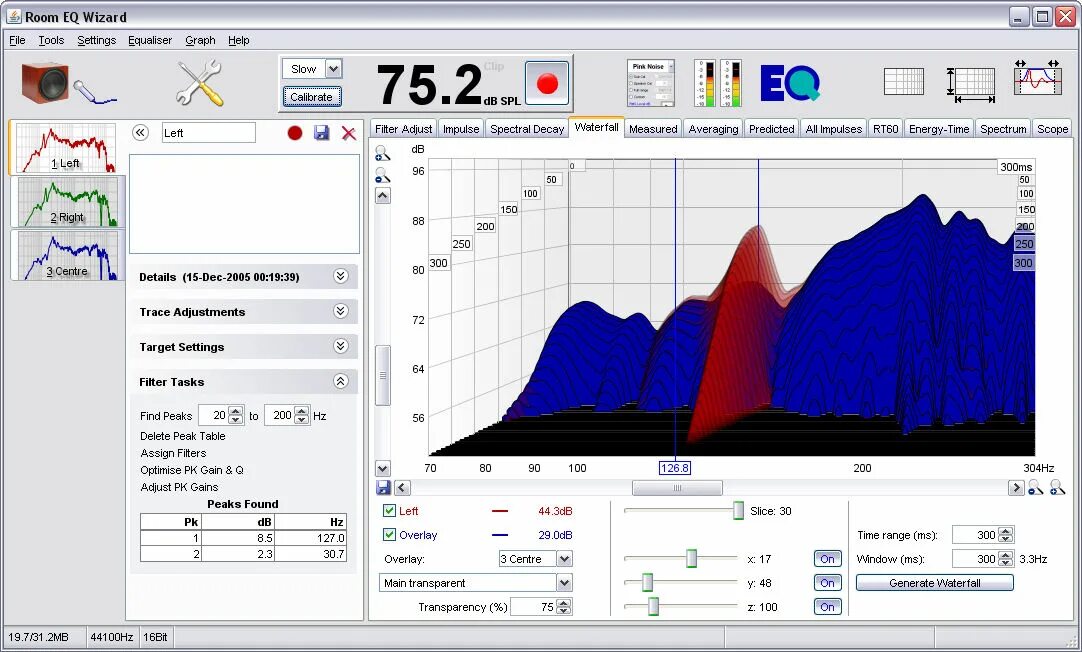The height and width of the screenshot is (652, 1082).
Task: Open the Slow meter speed dropdown
Action: pyautogui.click(x=311, y=68)
